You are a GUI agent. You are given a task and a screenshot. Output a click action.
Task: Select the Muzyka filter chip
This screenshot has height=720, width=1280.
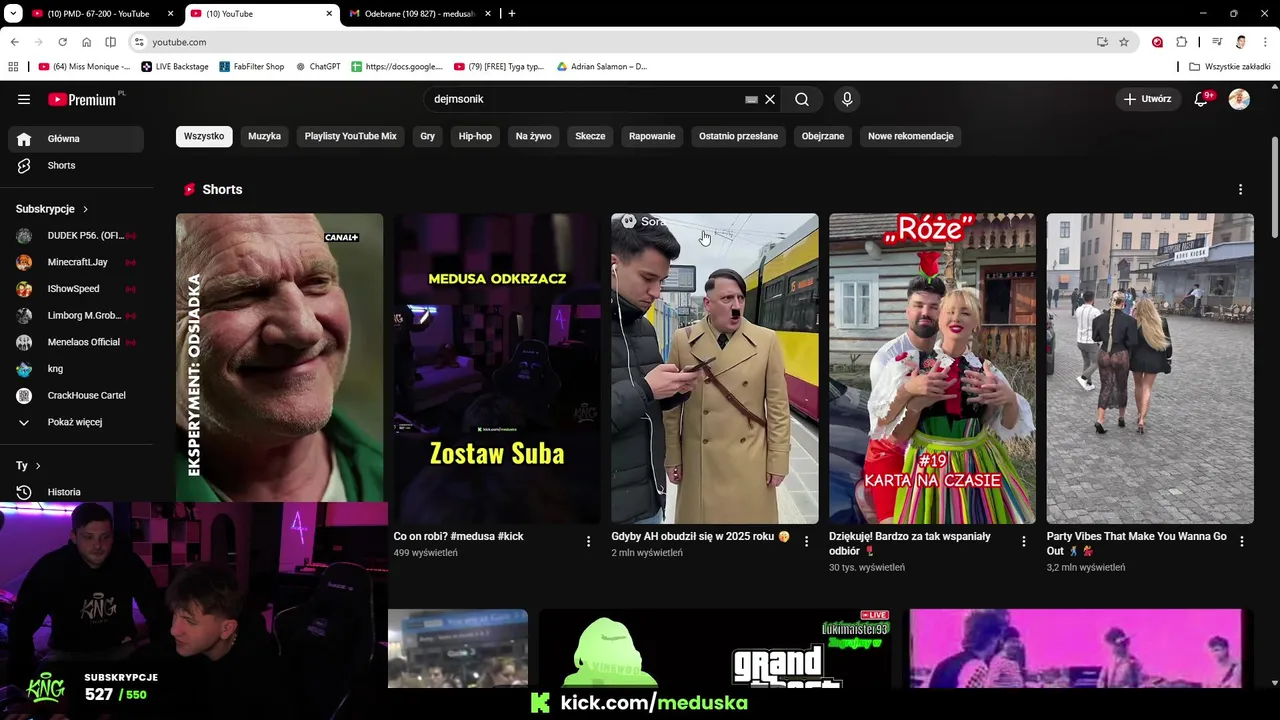(x=264, y=136)
